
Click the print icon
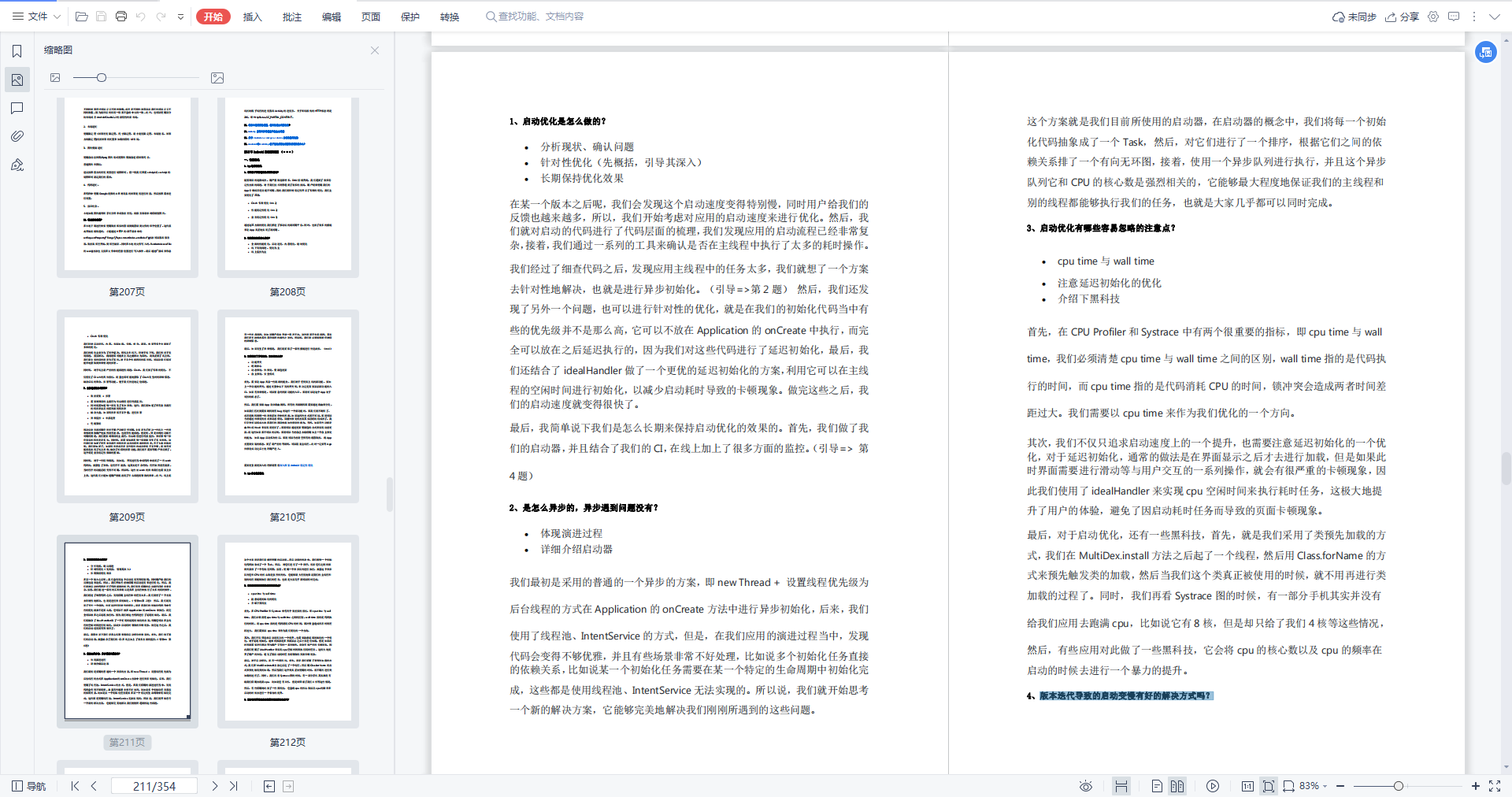(121, 17)
